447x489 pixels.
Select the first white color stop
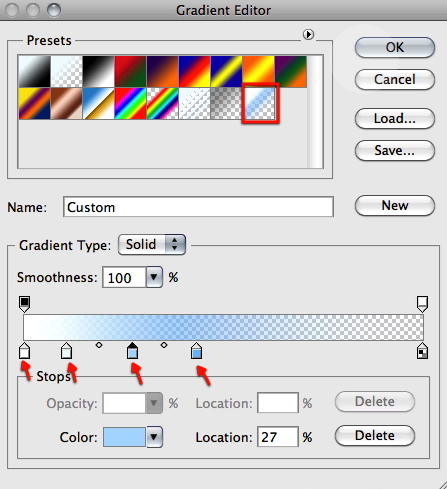tap(24, 350)
